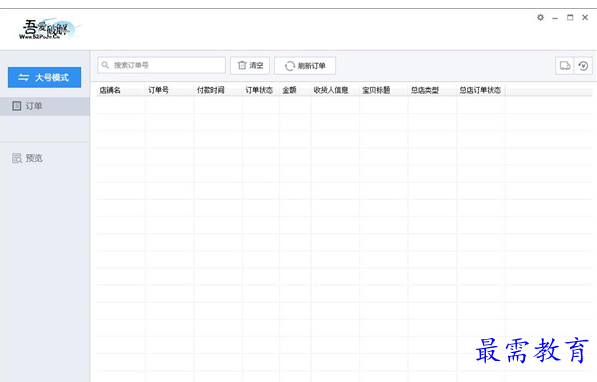
Task: Open settings gear in title bar
Action: coord(540,18)
